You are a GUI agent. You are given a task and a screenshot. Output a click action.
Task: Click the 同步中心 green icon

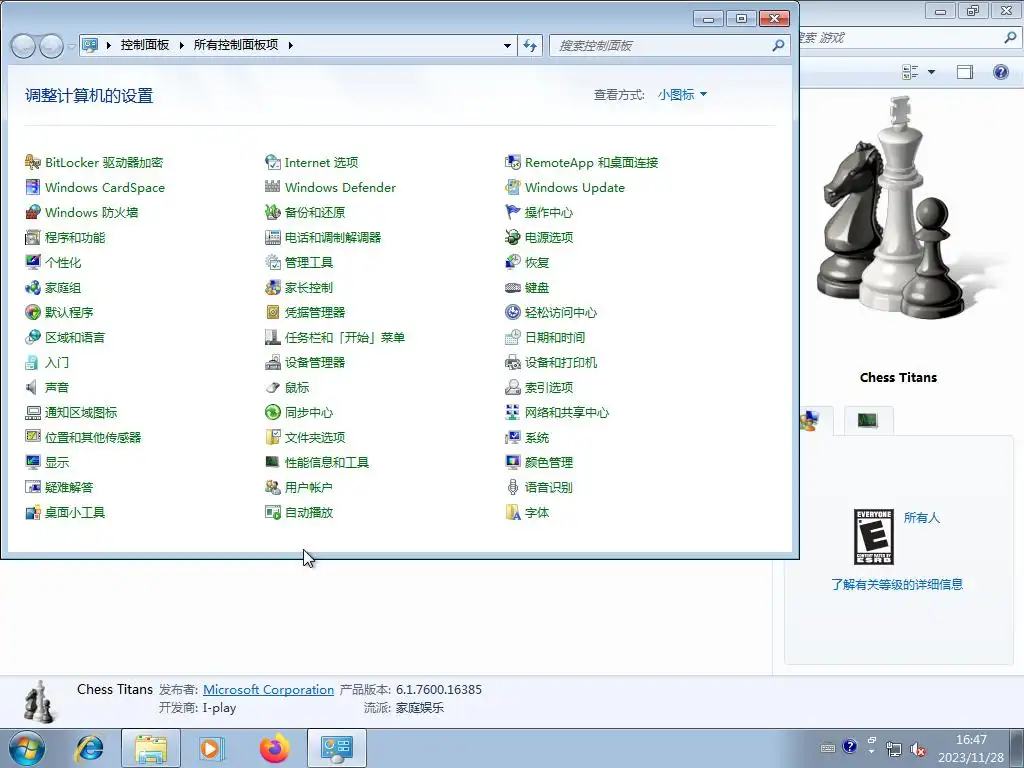[x=273, y=412]
